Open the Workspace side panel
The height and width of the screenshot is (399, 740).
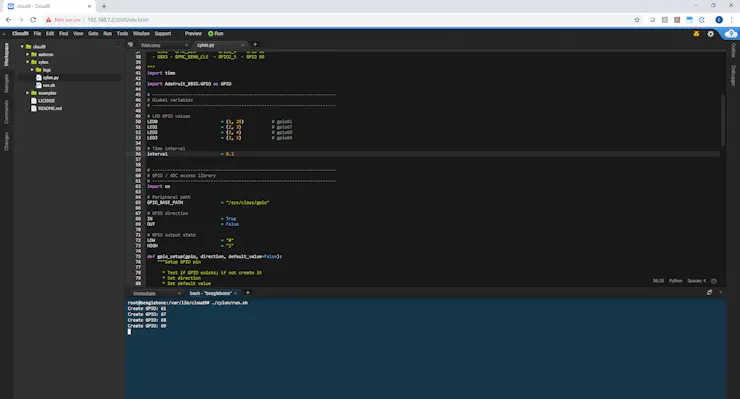coord(7,55)
